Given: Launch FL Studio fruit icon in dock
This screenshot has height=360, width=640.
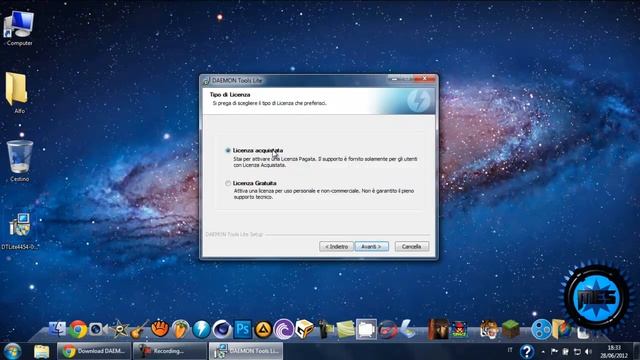Looking at the screenshot, I should (x=180, y=329).
